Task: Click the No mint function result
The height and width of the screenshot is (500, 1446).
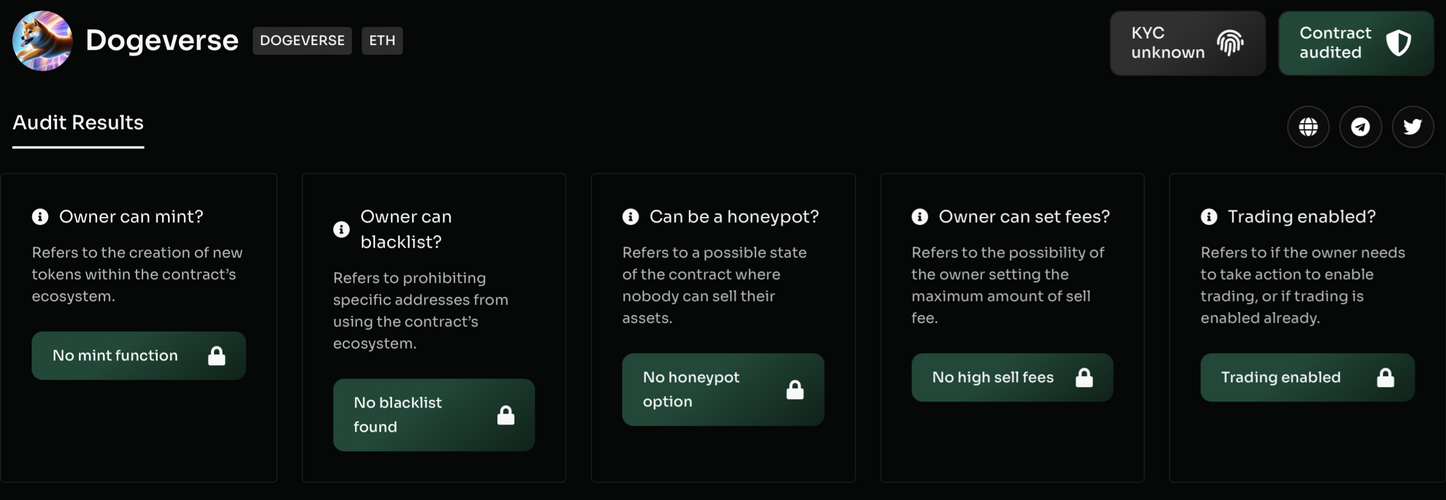Action: pyautogui.click(x=138, y=356)
